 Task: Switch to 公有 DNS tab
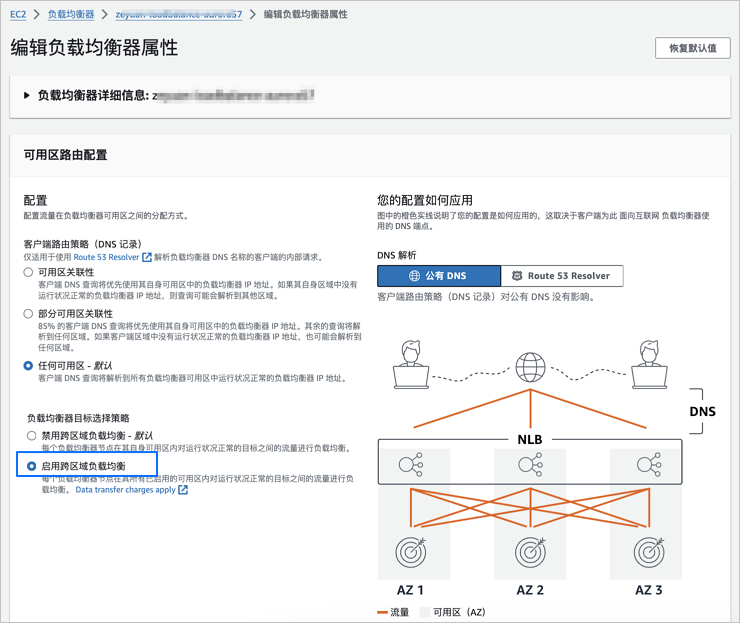point(439,276)
